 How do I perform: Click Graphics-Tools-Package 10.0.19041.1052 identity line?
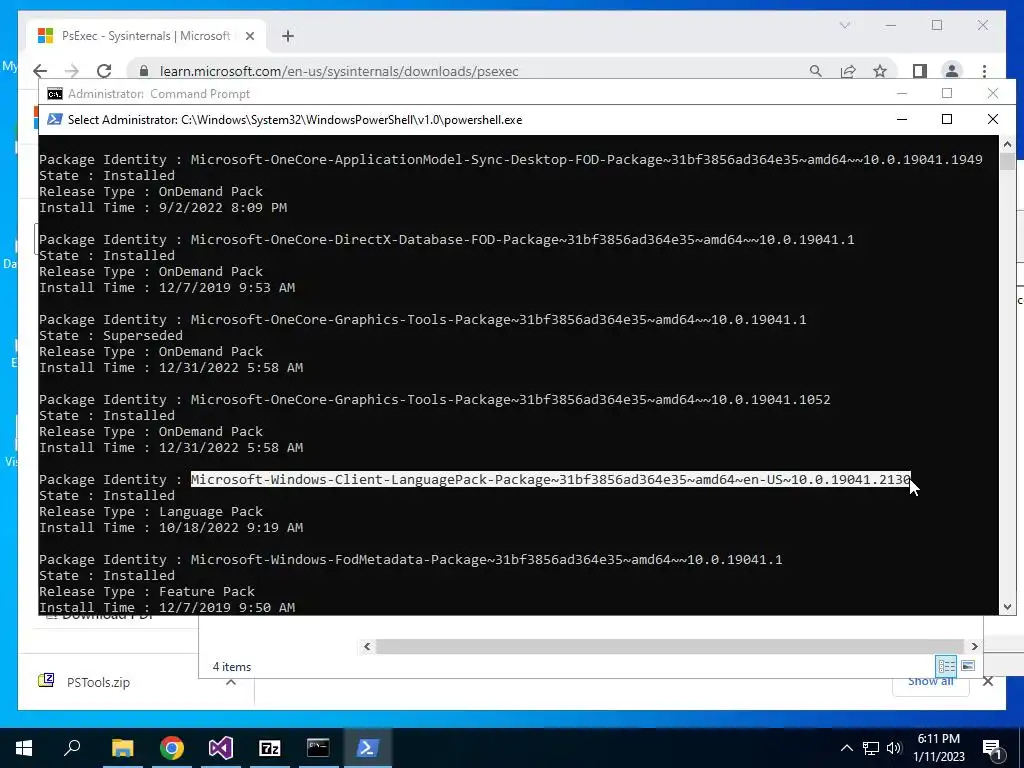tap(435, 400)
